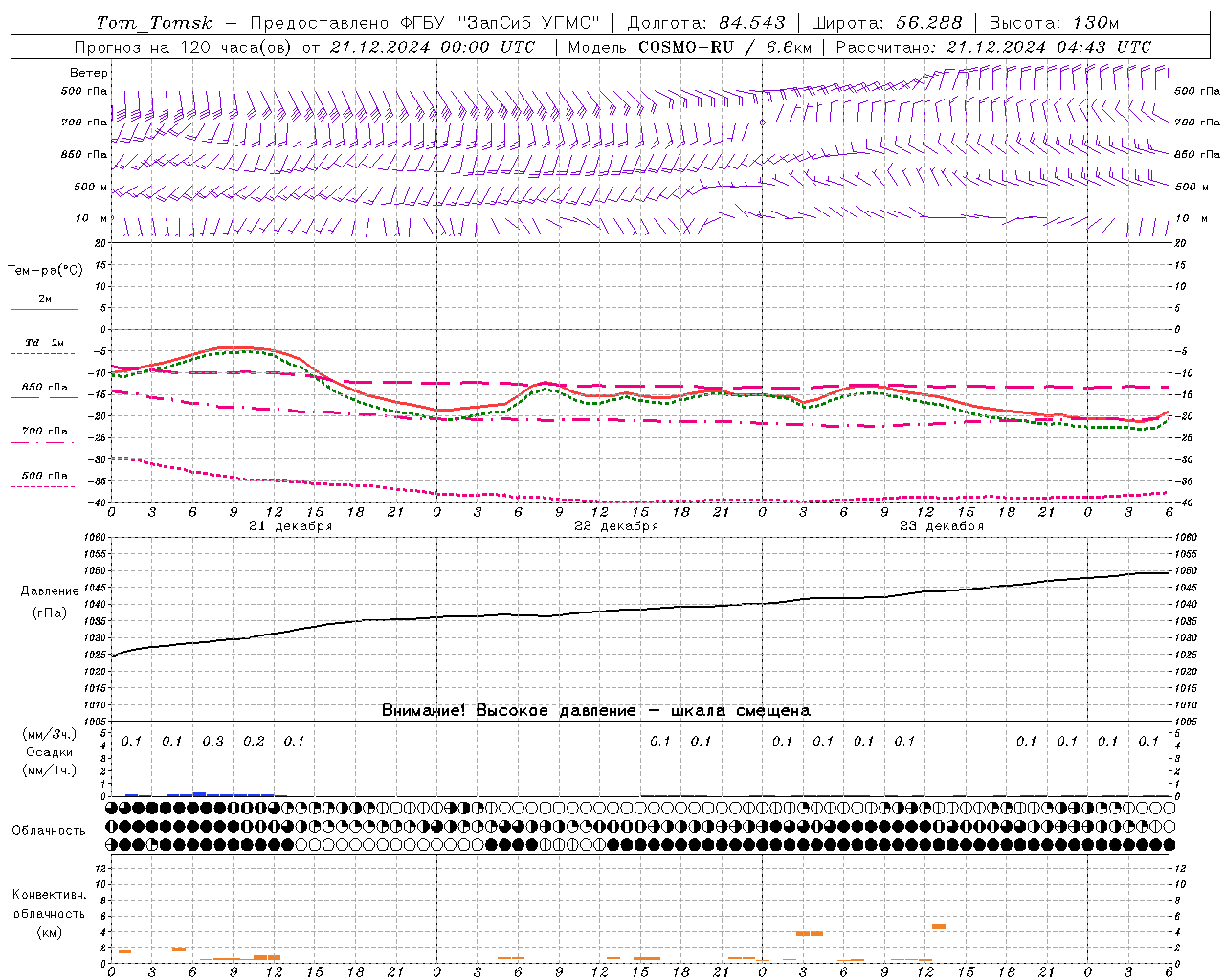Click 'Предоставлено ФГБУ "ЗапСиб УГМС"' provider text
This screenshot has height=980, width=1225.
(x=425, y=23)
